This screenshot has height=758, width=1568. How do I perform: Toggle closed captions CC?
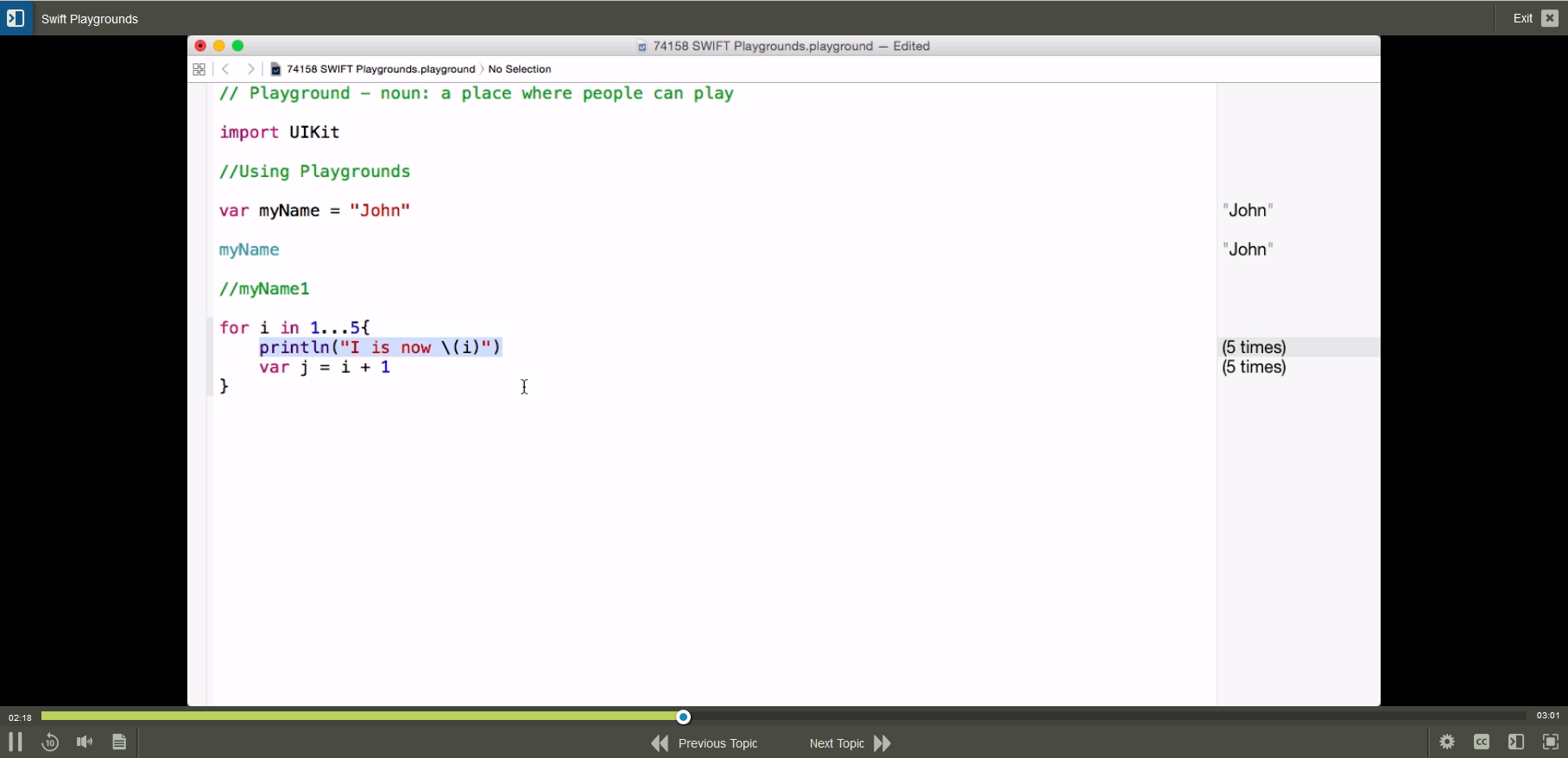pyautogui.click(x=1482, y=742)
